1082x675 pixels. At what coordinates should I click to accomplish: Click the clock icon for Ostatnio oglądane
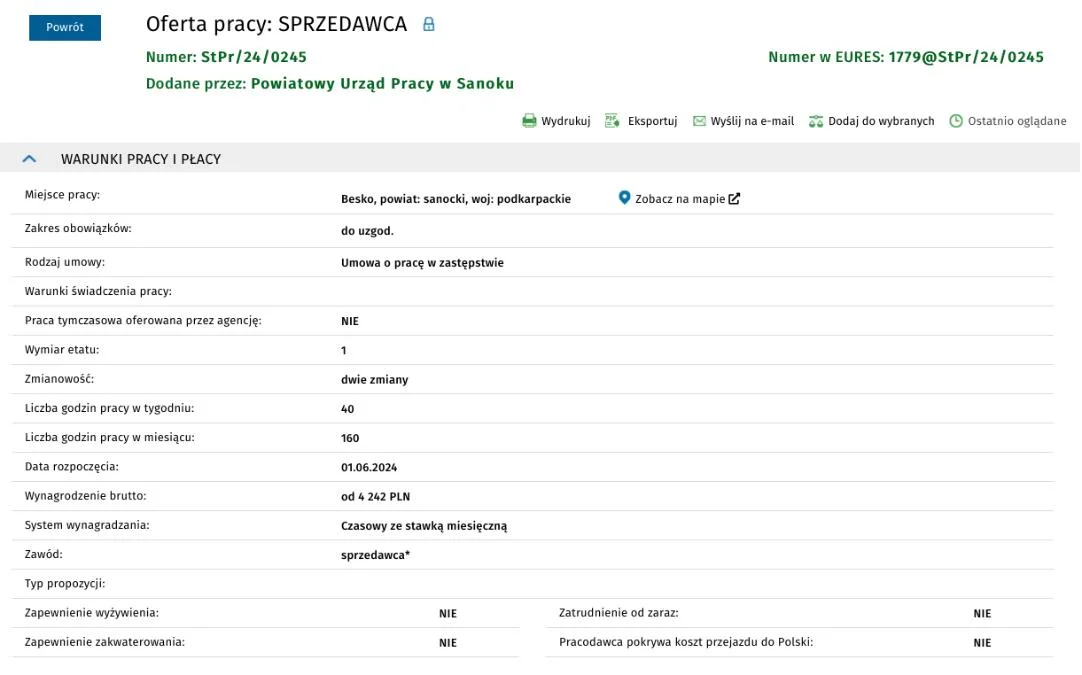click(956, 121)
